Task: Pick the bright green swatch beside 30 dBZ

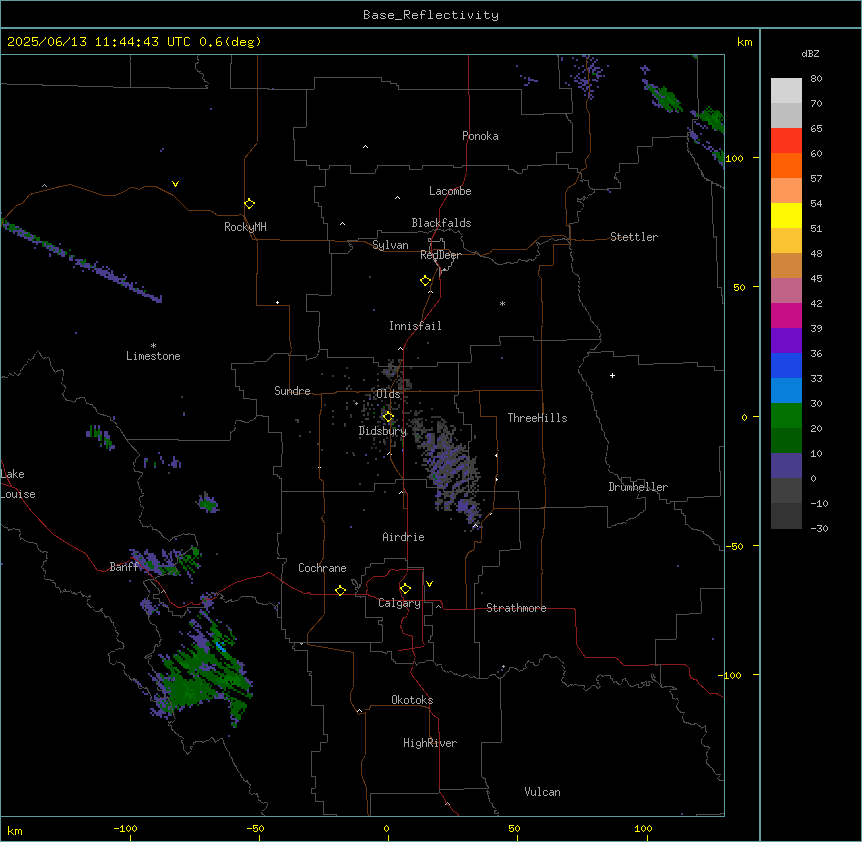Action: (x=786, y=416)
